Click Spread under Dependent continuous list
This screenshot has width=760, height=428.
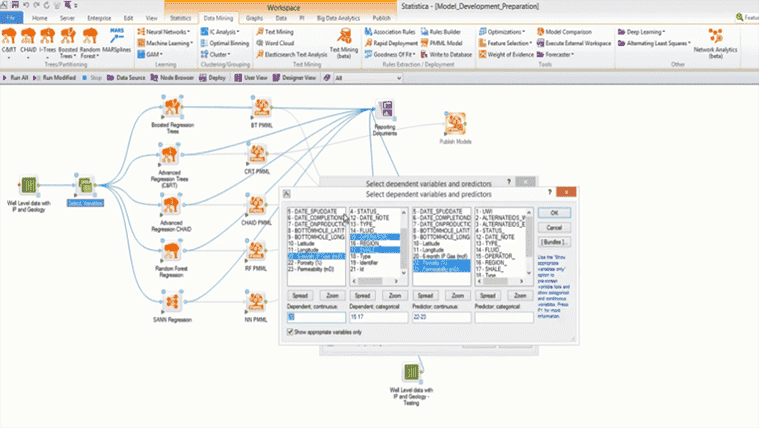pyautogui.click(x=300, y=295)
